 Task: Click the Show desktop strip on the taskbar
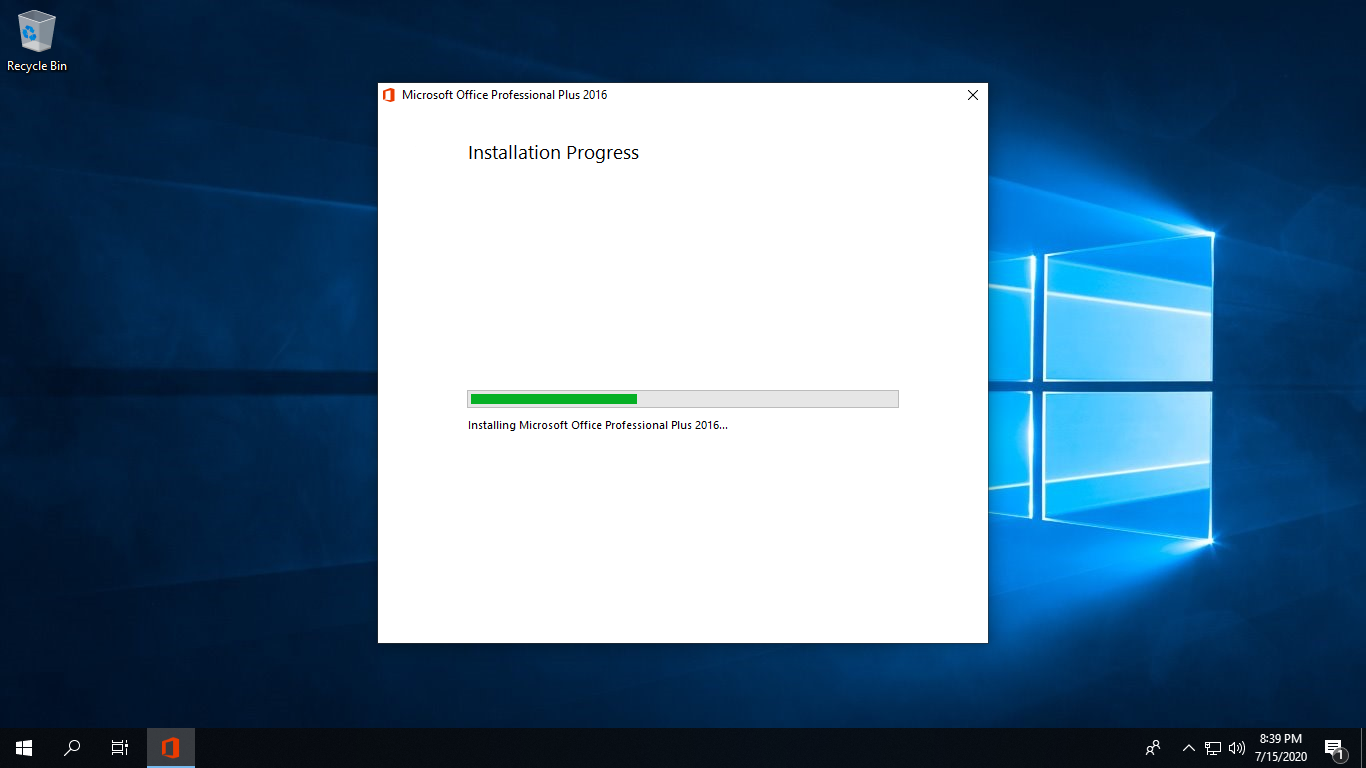pos(1363,748)
